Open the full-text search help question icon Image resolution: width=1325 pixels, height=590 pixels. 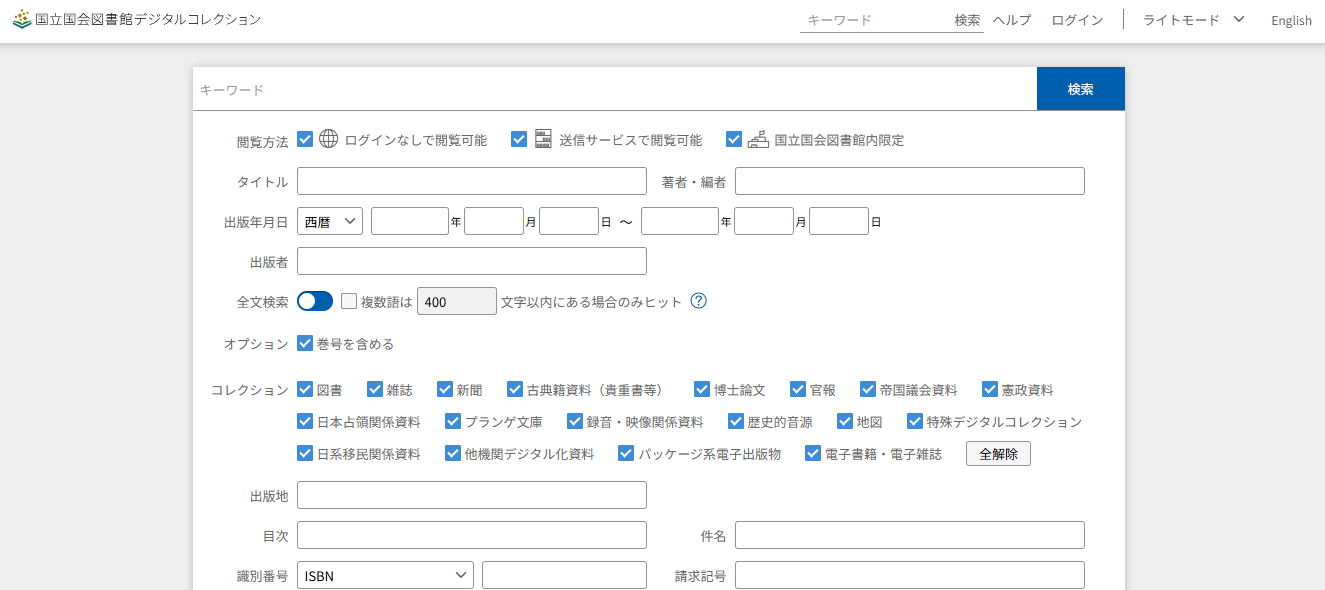699,301
